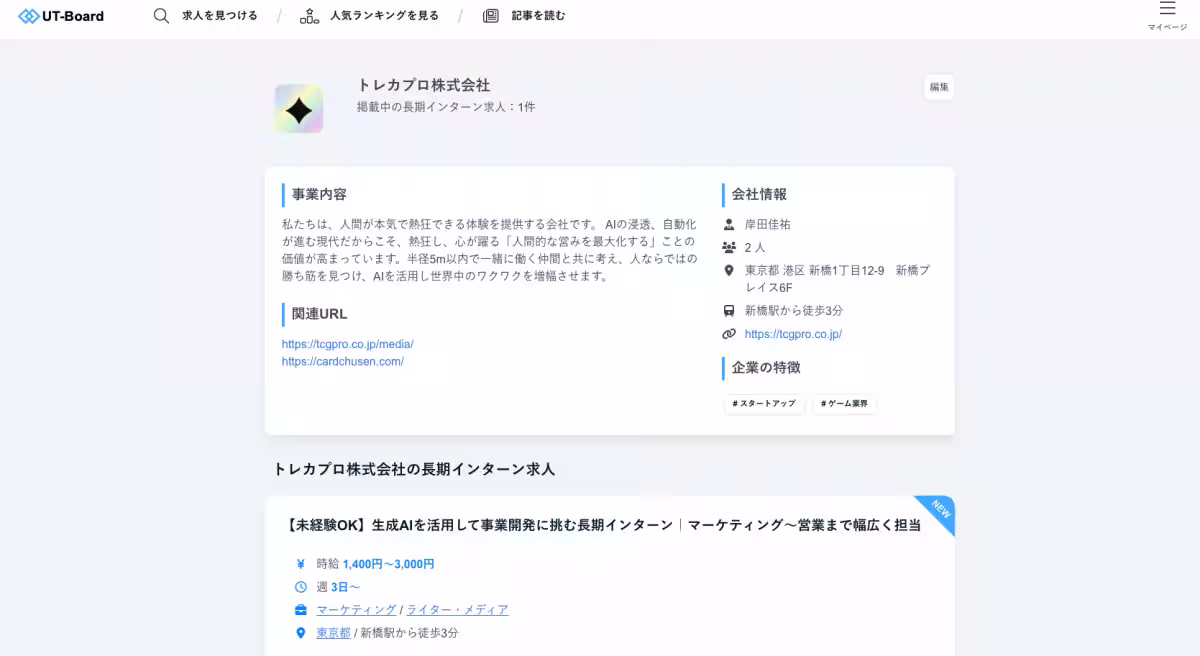This screenshot has width=1200, height=656.
Task: Open the 【未経験OK】生成AI internship job title
Action: (x=603, y=525)
